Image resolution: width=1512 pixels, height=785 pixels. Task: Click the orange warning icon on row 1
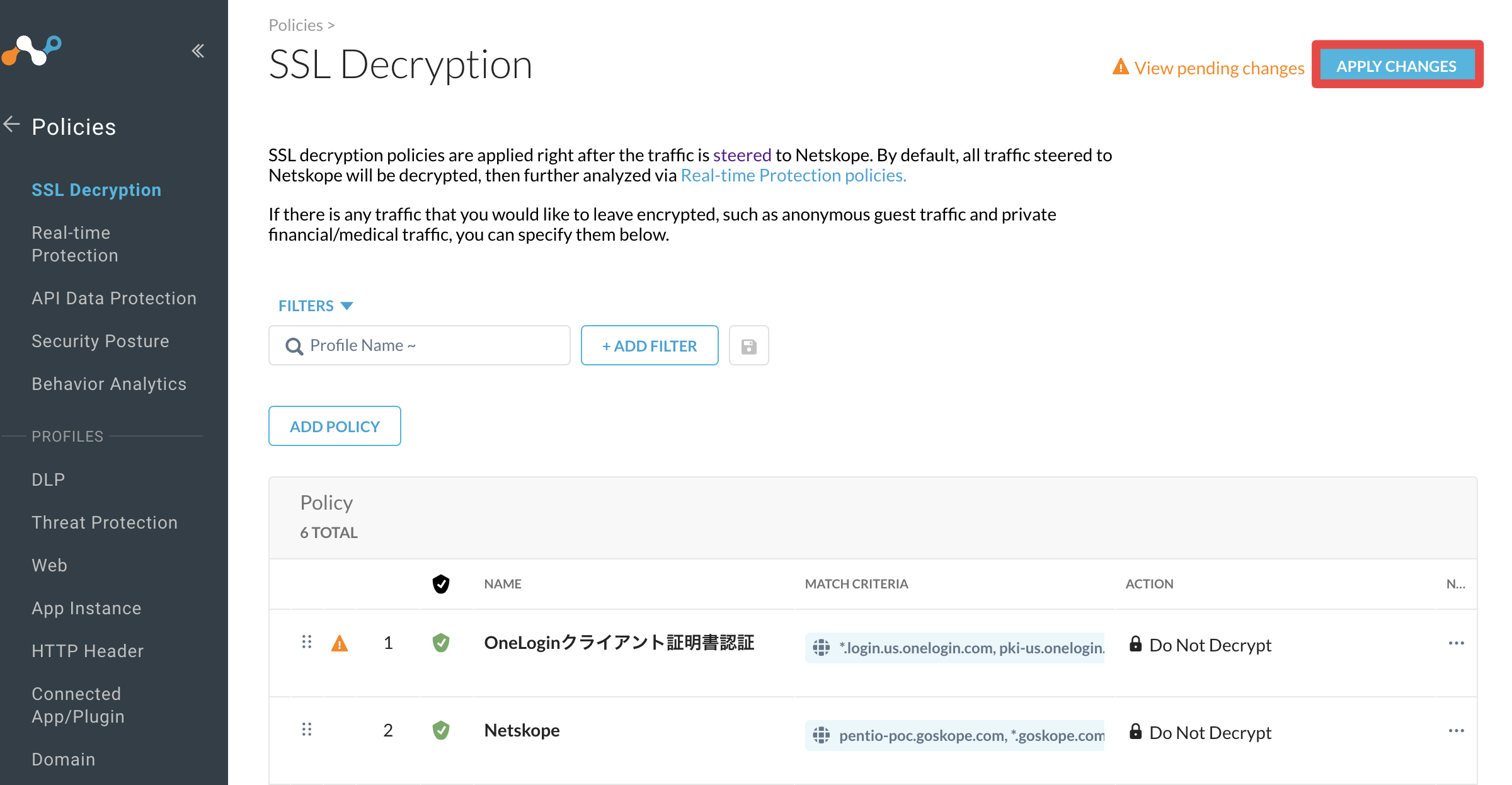340,643
